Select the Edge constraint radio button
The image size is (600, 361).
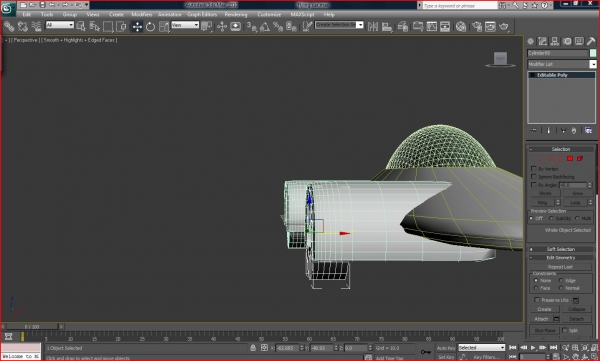(561, 281)
